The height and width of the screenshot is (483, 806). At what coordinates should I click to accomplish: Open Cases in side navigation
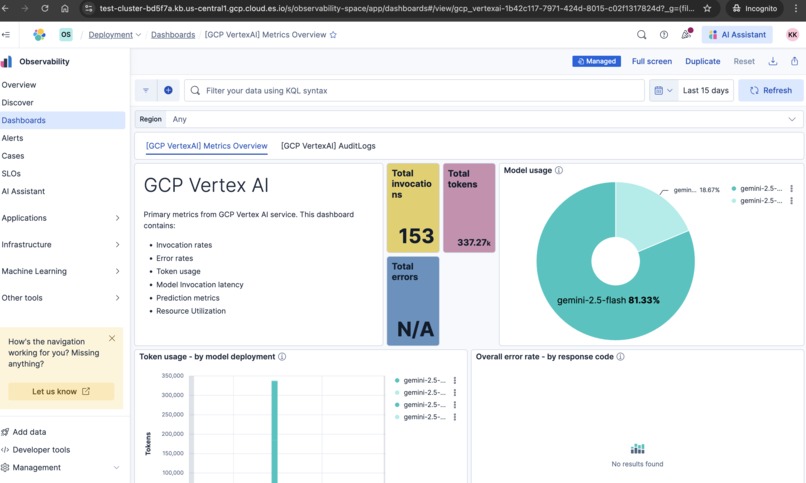(13, 156)
